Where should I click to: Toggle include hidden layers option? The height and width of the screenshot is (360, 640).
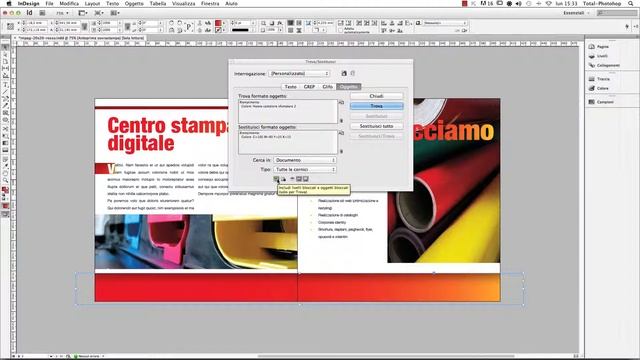pyautogui.click(x=292, y=179)
